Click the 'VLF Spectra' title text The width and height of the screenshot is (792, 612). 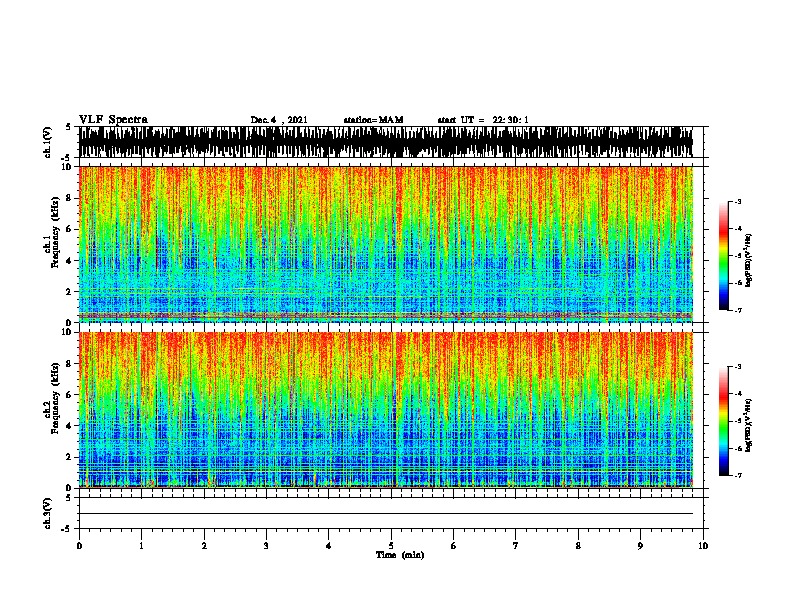coord(113,120)
